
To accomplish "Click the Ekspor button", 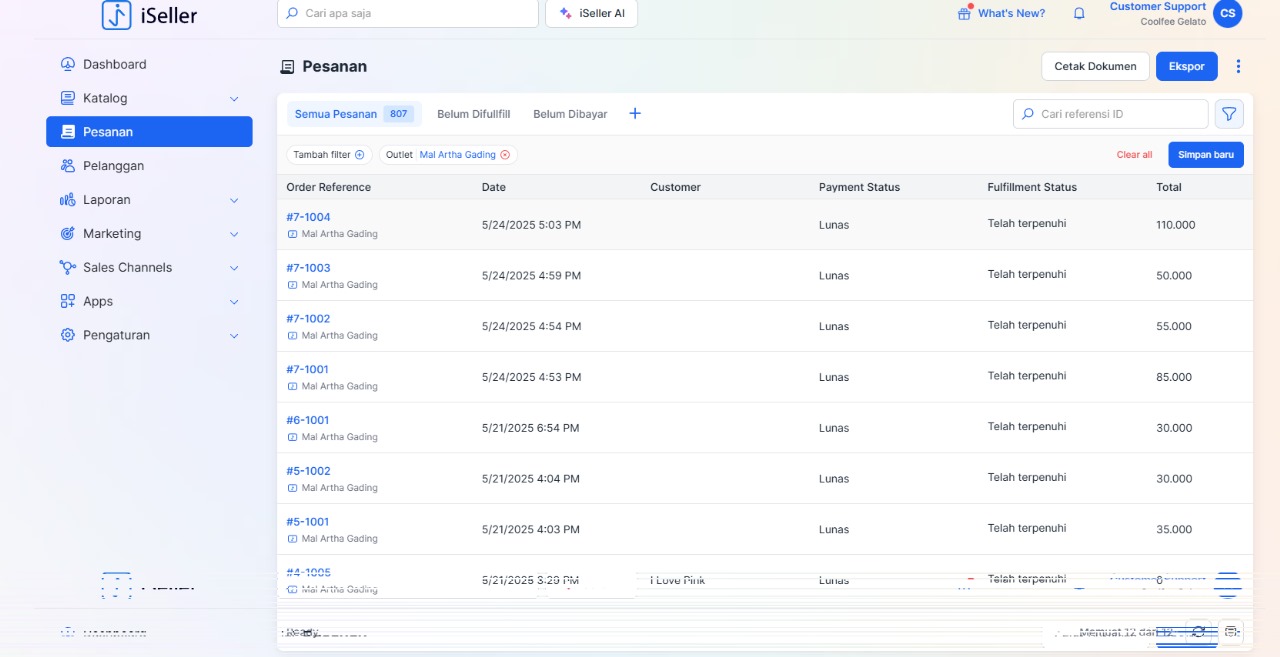I will click(1186, 66).
